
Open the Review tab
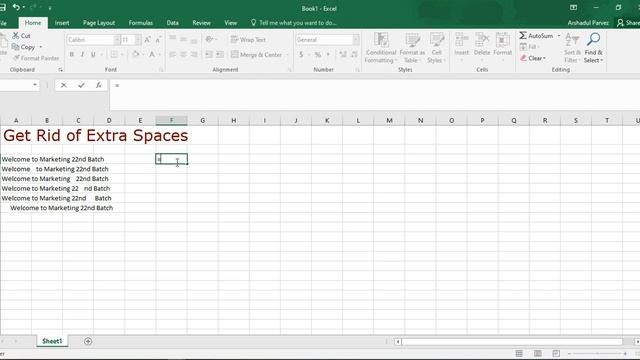(x=201, y=23)
